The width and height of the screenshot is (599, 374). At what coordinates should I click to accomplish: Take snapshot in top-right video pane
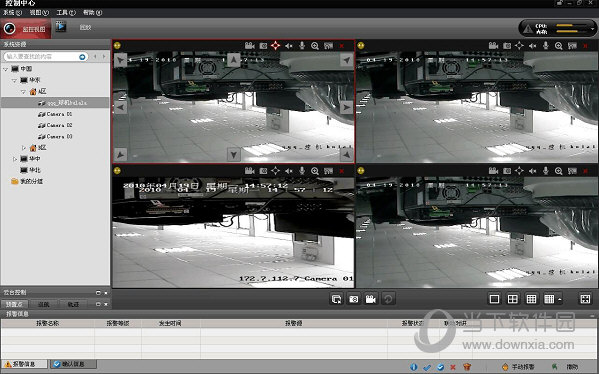(507, 46)
